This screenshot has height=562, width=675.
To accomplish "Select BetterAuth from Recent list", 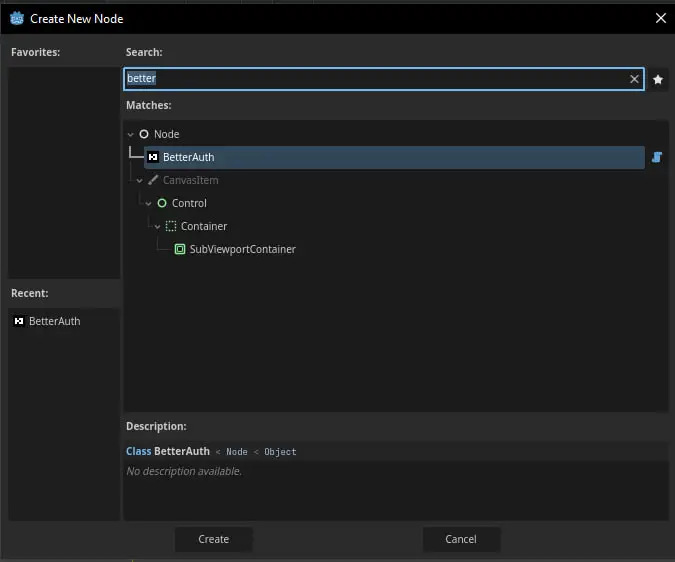I will point(54,321).
